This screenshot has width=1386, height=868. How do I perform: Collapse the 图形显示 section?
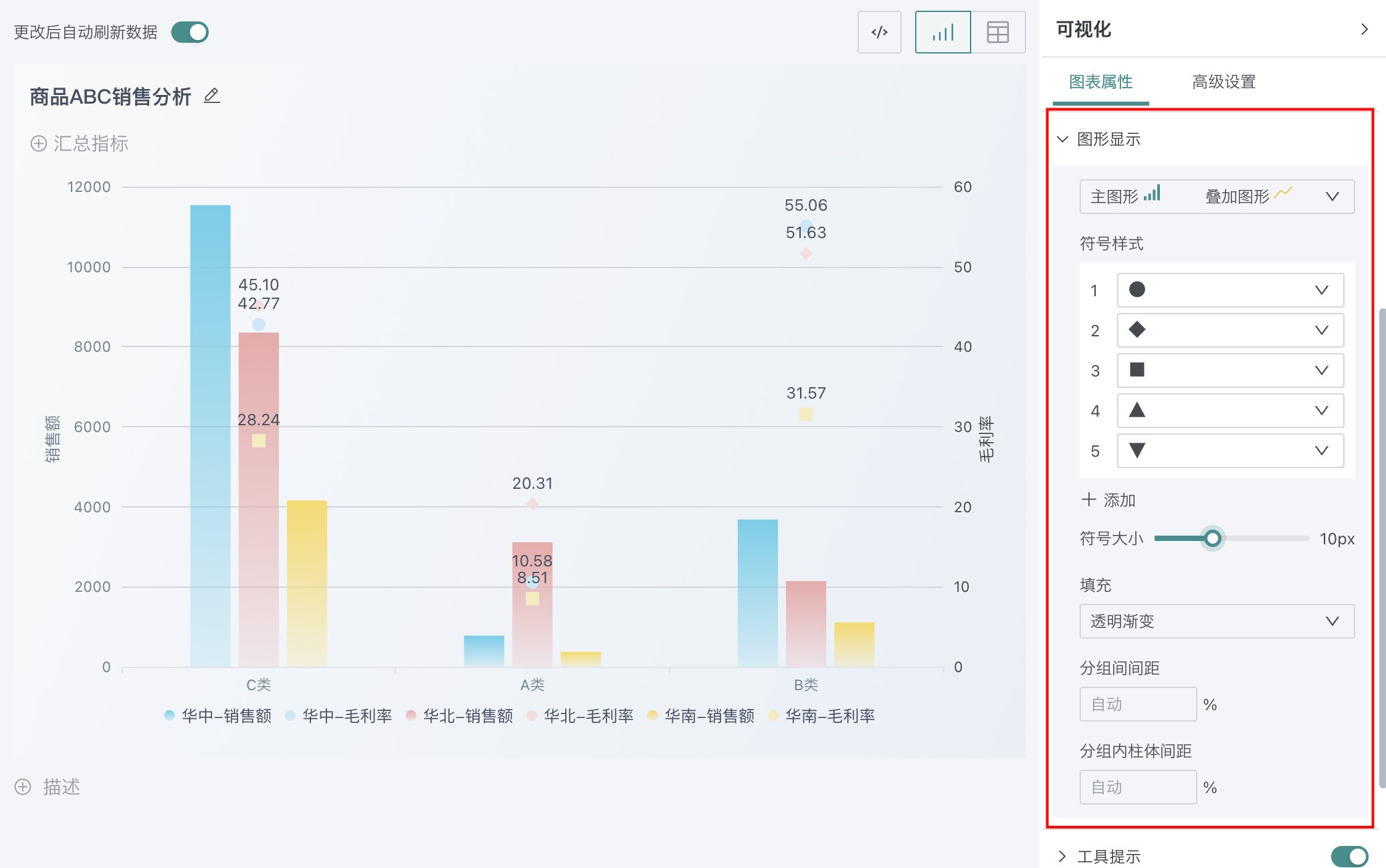click(1062, 139)
